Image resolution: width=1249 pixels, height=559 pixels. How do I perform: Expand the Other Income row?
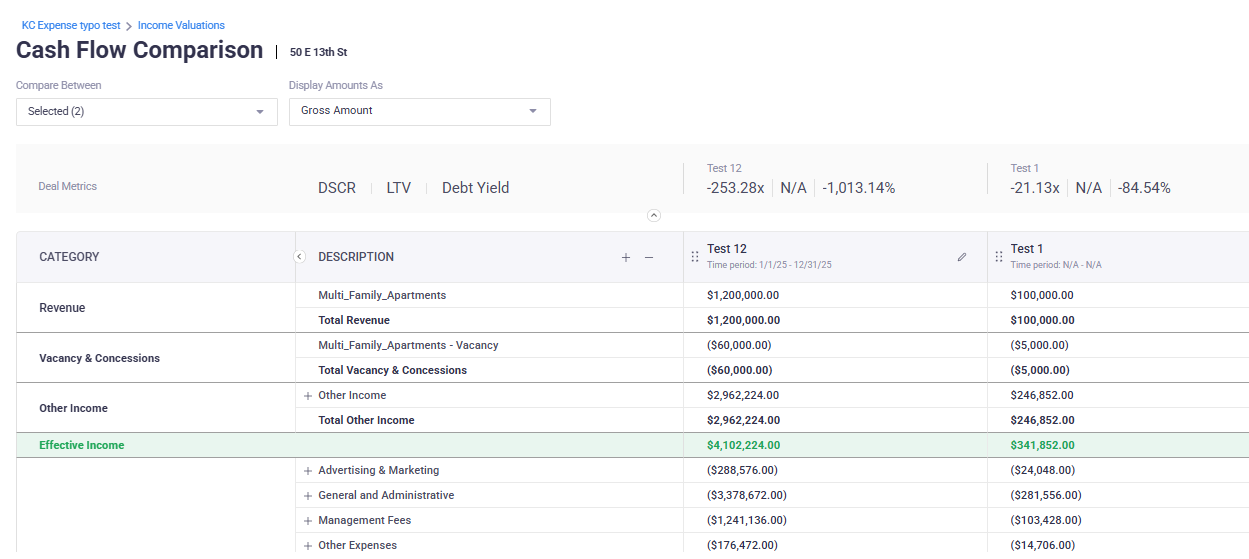pos(308,396)
